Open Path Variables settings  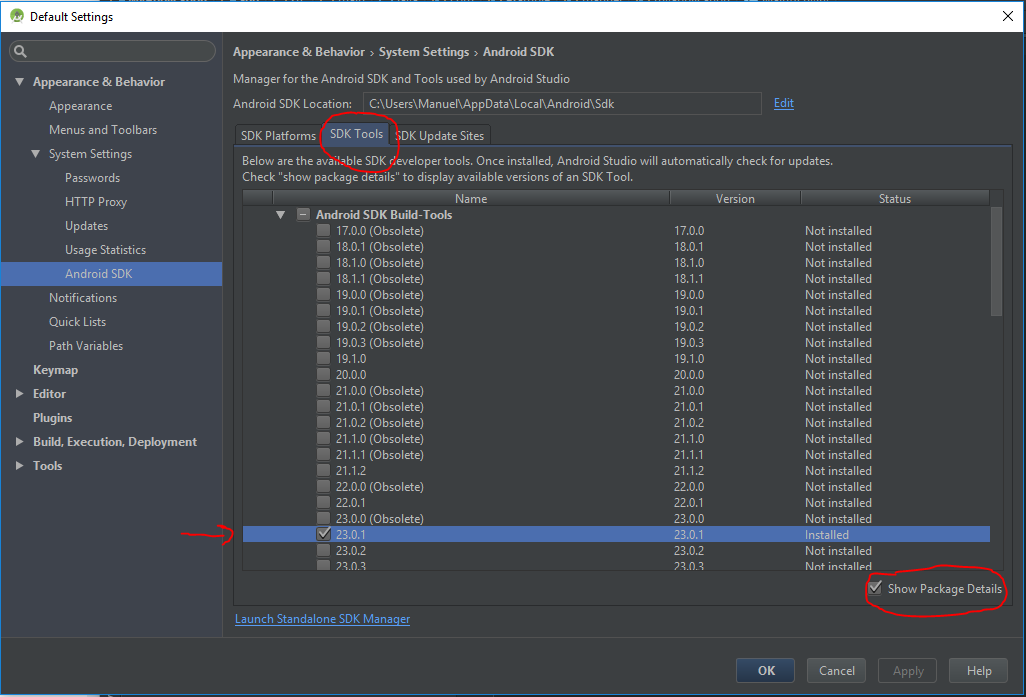pyautogui.click(x=86, y=346)
